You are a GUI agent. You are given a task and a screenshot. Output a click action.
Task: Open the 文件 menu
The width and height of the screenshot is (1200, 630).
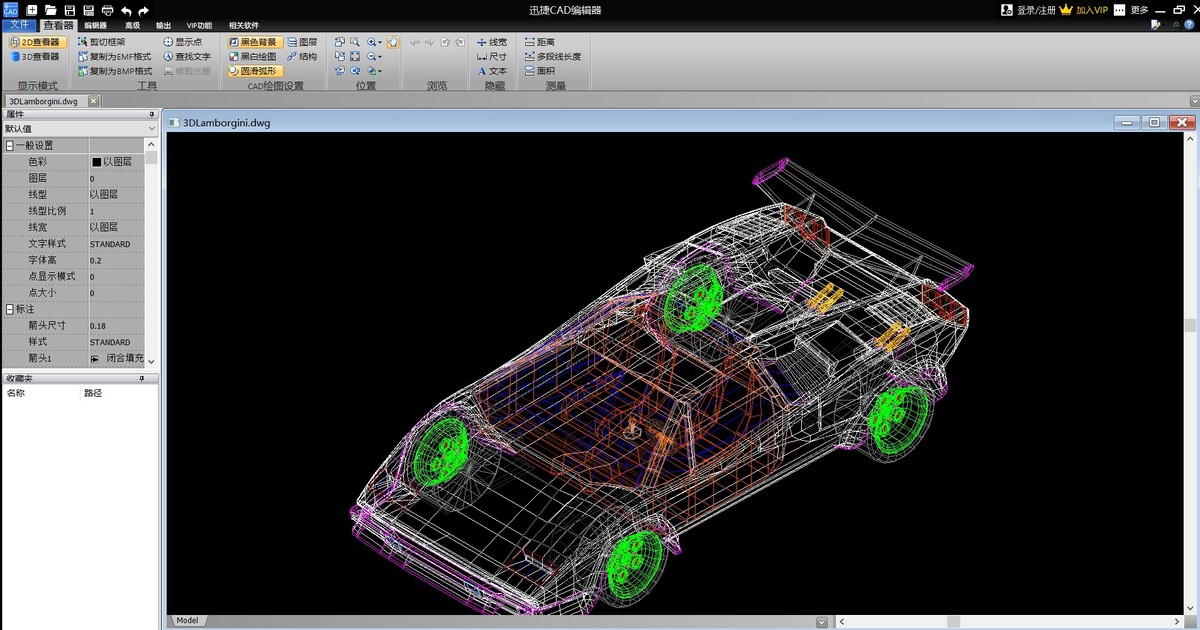click(19, 25)
